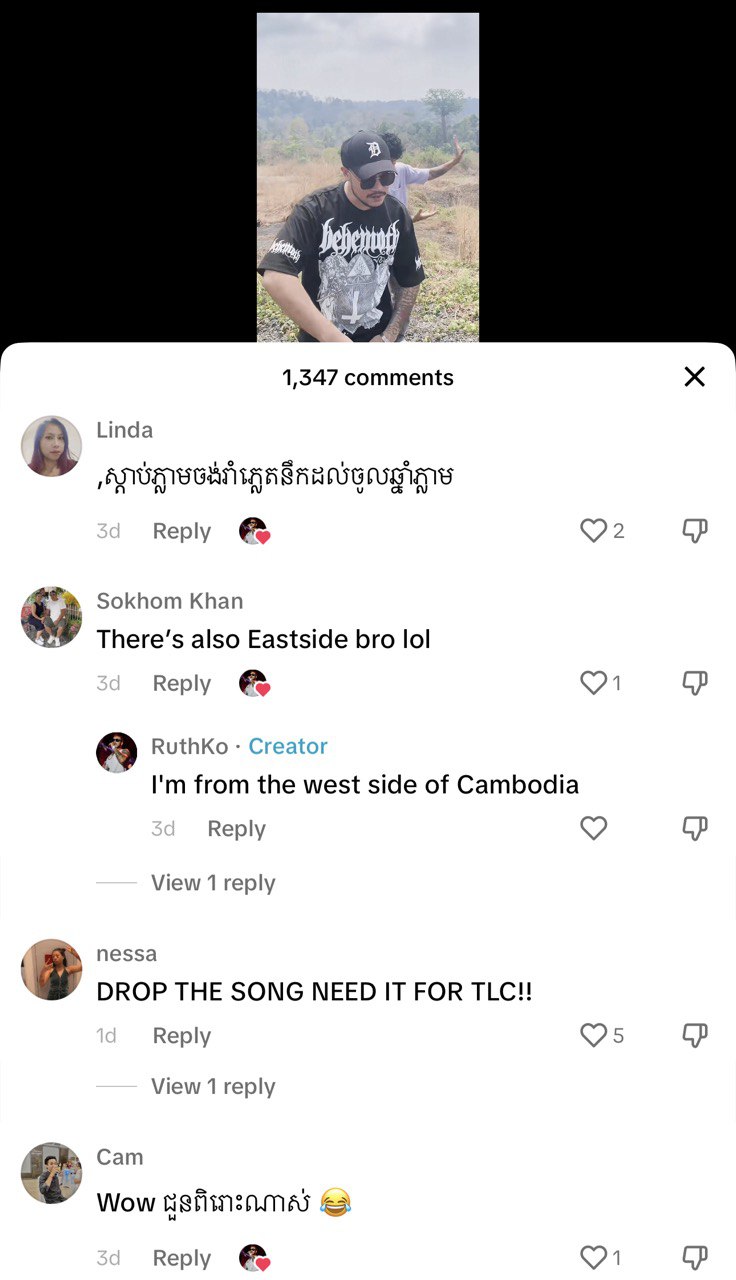Expand View 1 reply under RuthKo
Viewport: 736px width, 1280px height.
[213, 883]
